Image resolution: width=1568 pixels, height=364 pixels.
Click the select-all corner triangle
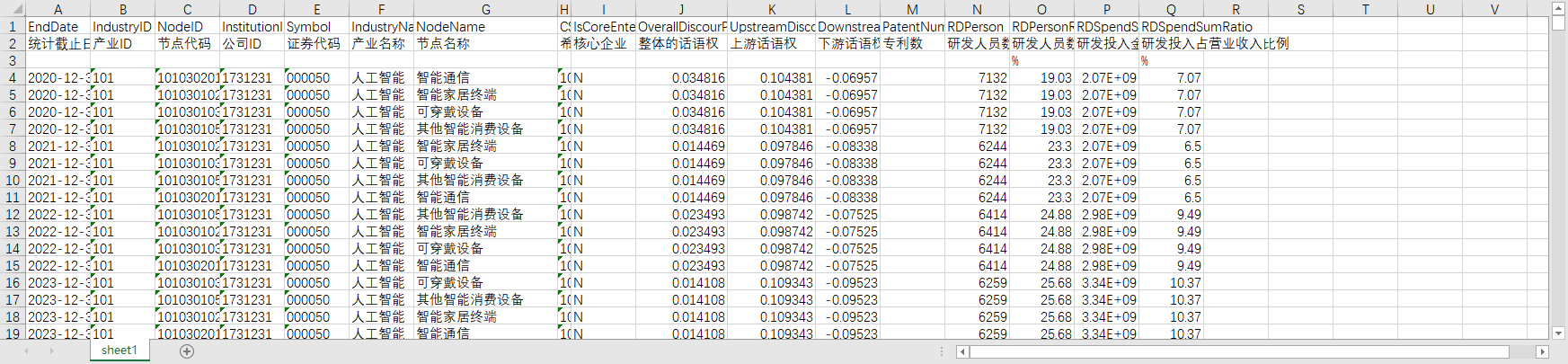[13, 9]
